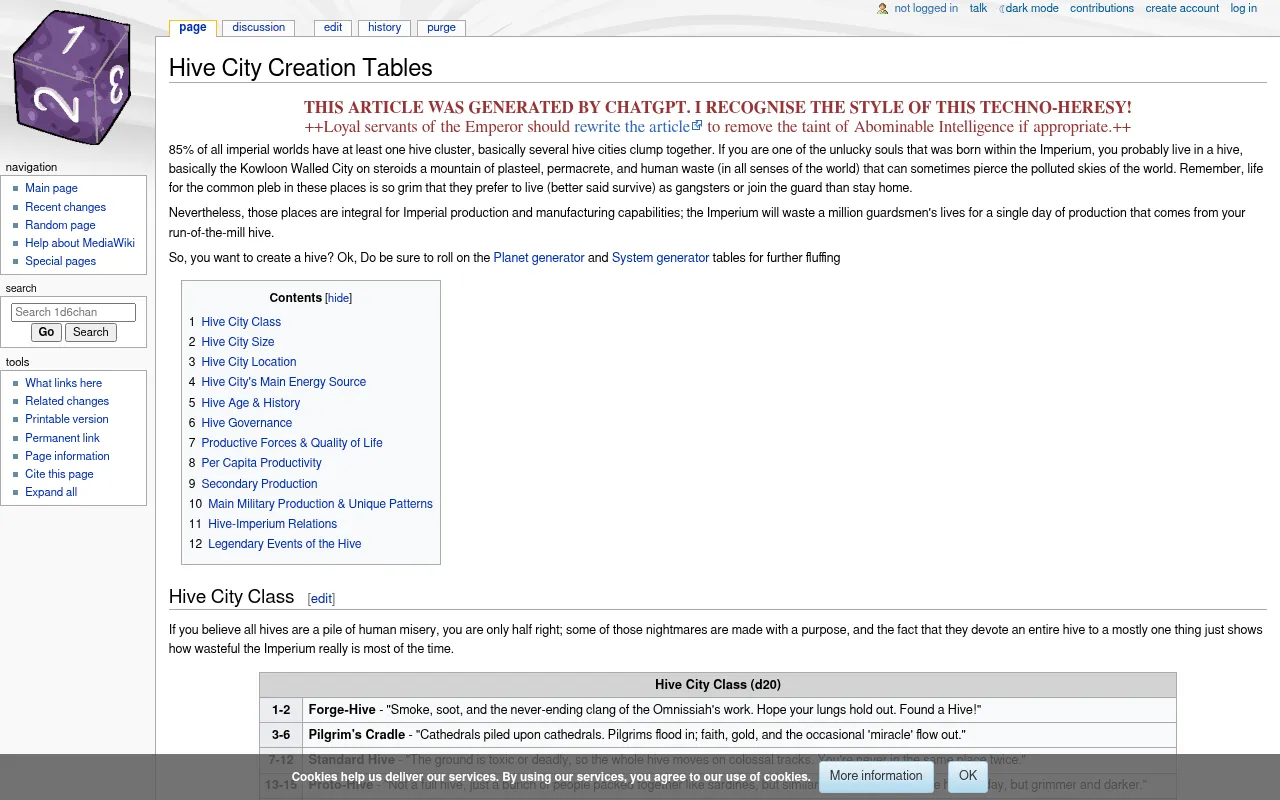Click the Search button in sidebar
Image resolution: width=1280 pixels, height=800 pixels.
(91, 332)
